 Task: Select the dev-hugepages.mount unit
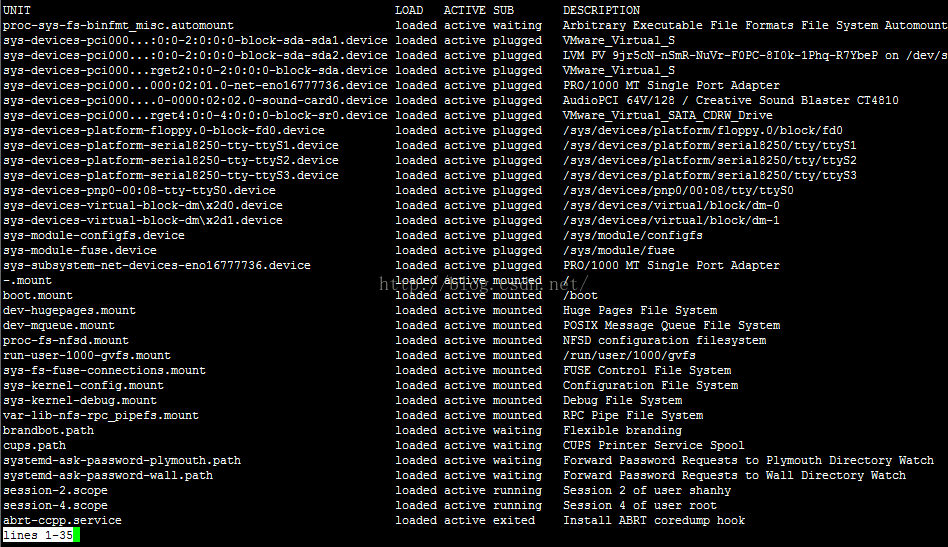[x=69, y=311]
